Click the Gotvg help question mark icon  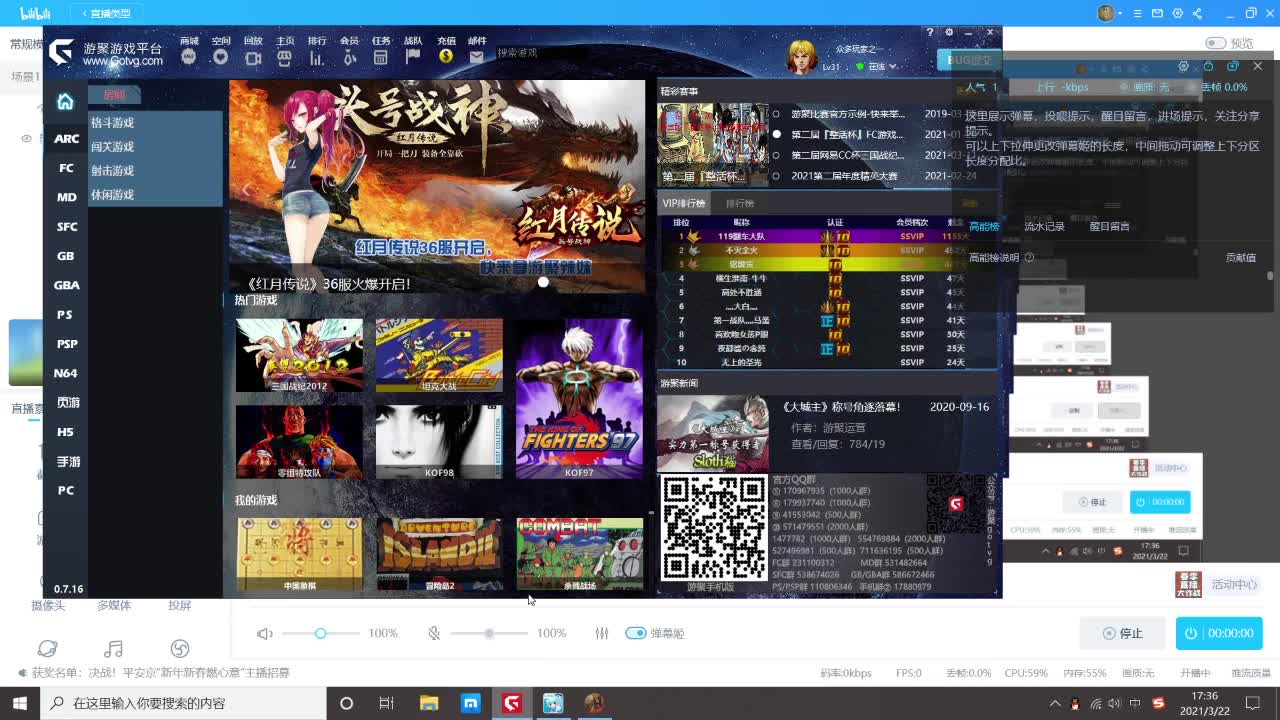(x=930, y=33)
